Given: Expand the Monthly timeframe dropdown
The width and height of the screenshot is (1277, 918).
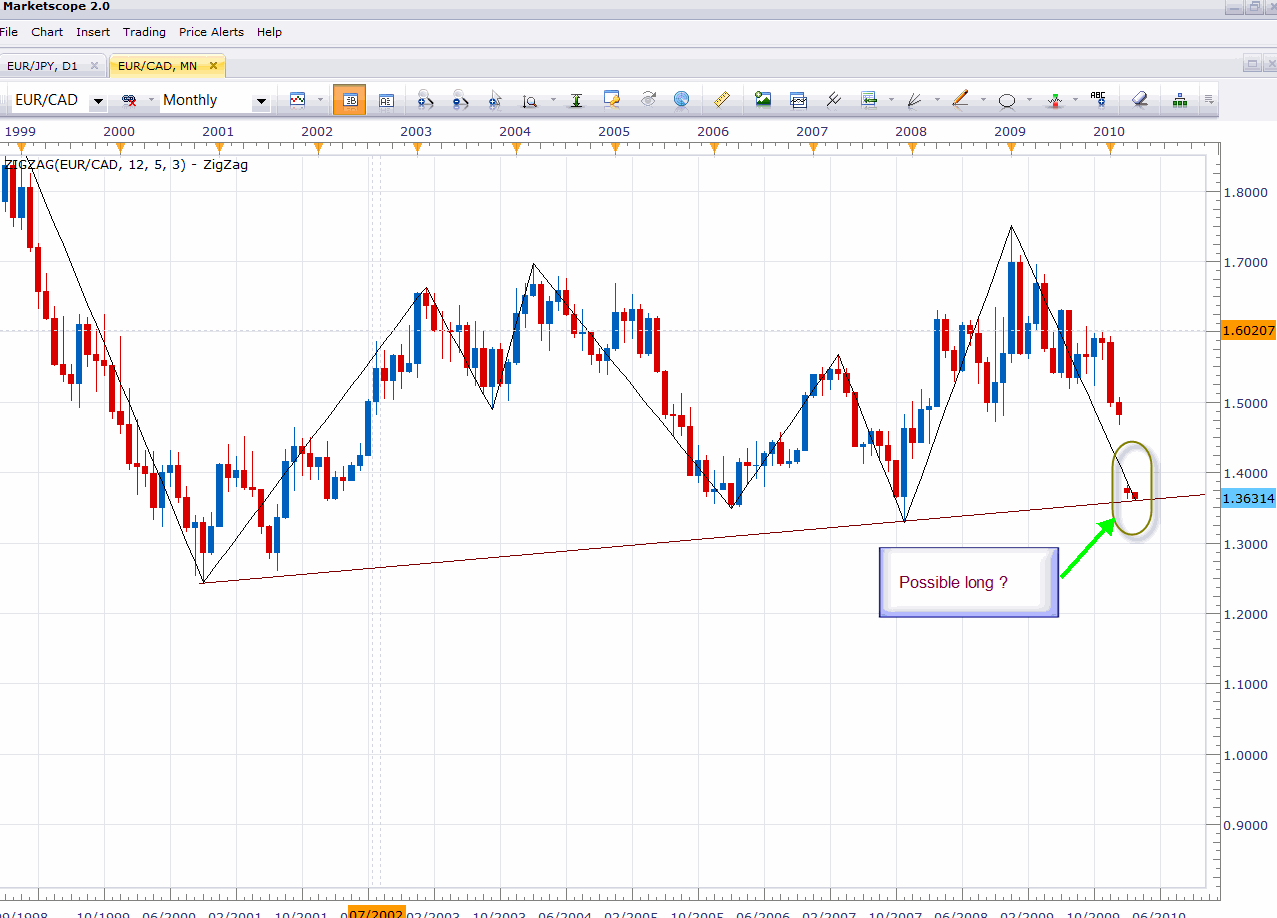Looking at the screenshot, I should pos(261,101).
